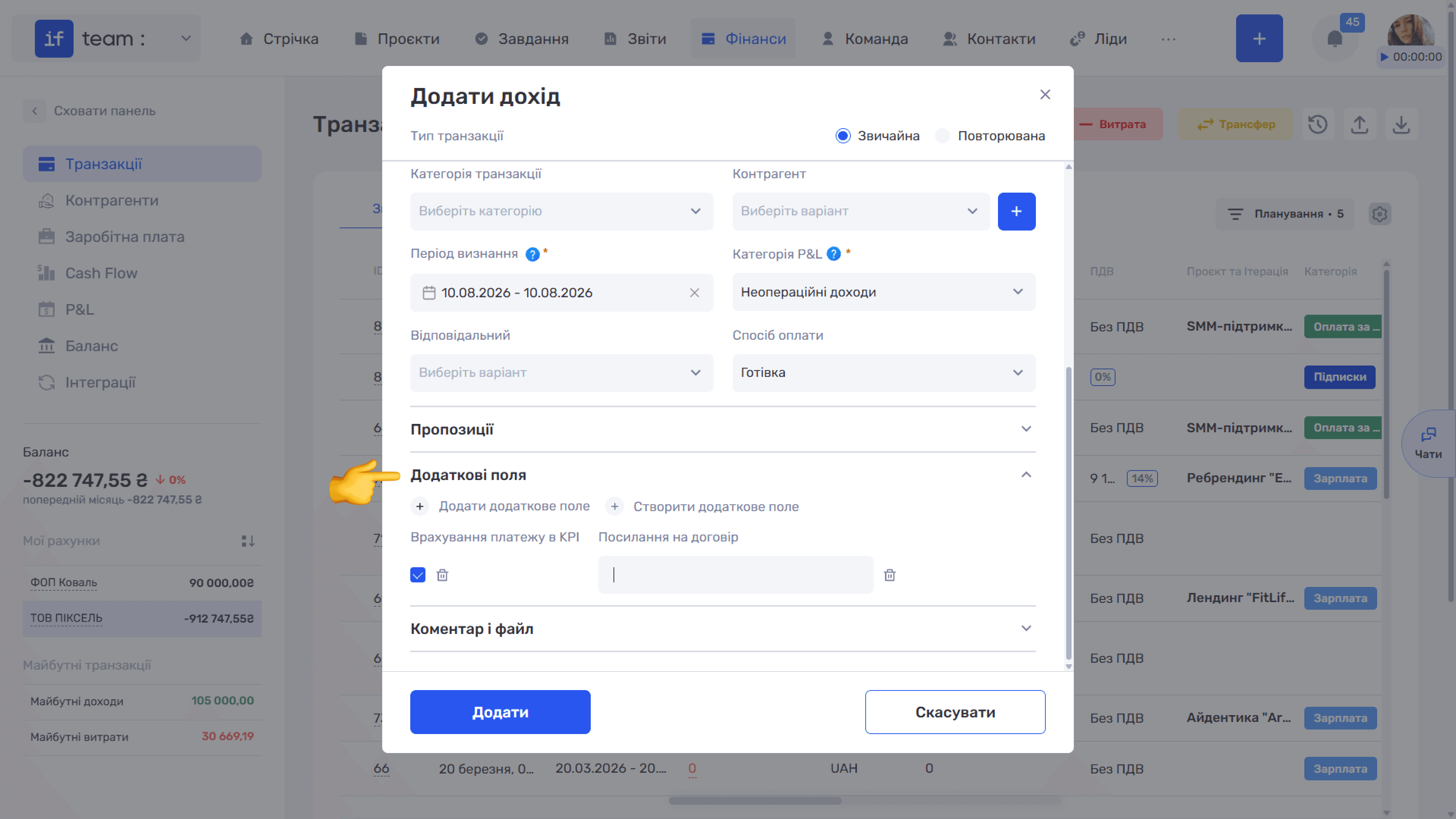The width and height of the screenshot is (1456, 819).
Task: Click the Додати submit button
Action: pos(500,712)
